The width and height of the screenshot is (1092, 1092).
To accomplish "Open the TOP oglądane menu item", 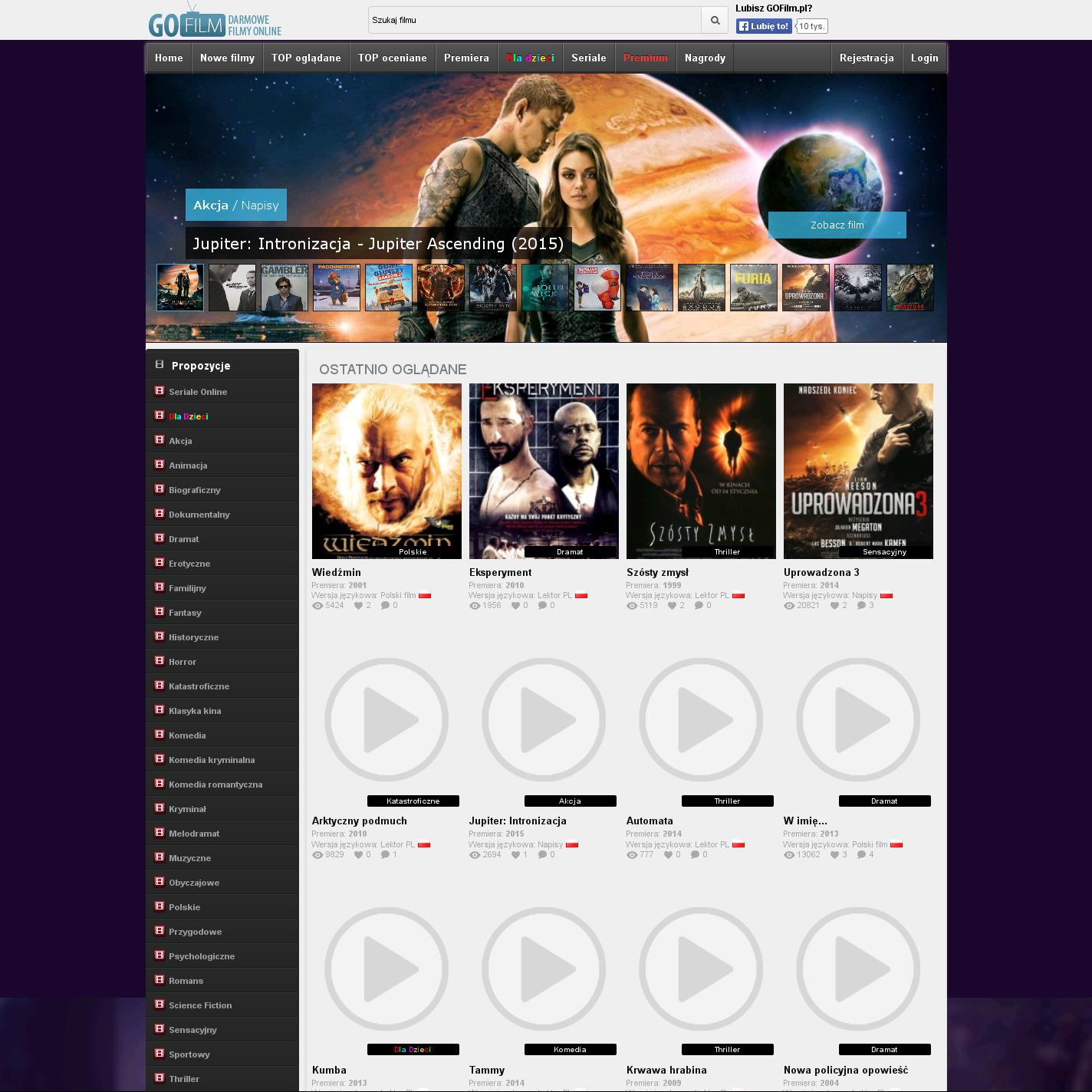I will [306, 58].
